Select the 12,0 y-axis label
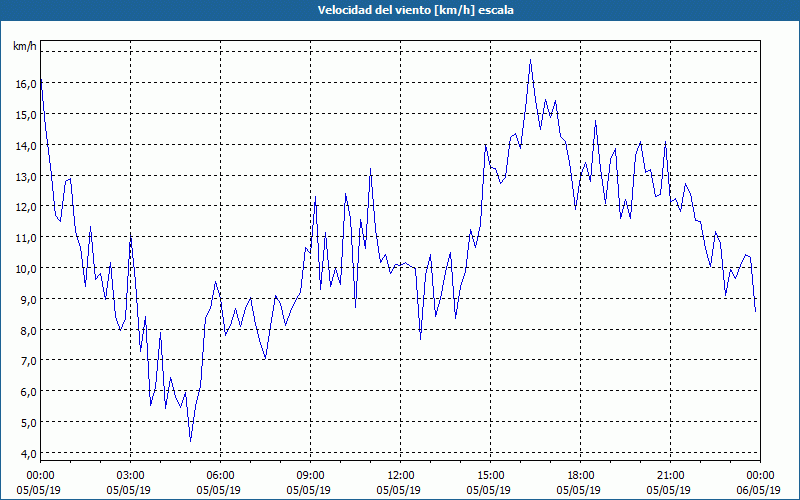Screen dimensions: 800x500 (x=26, y=207)
